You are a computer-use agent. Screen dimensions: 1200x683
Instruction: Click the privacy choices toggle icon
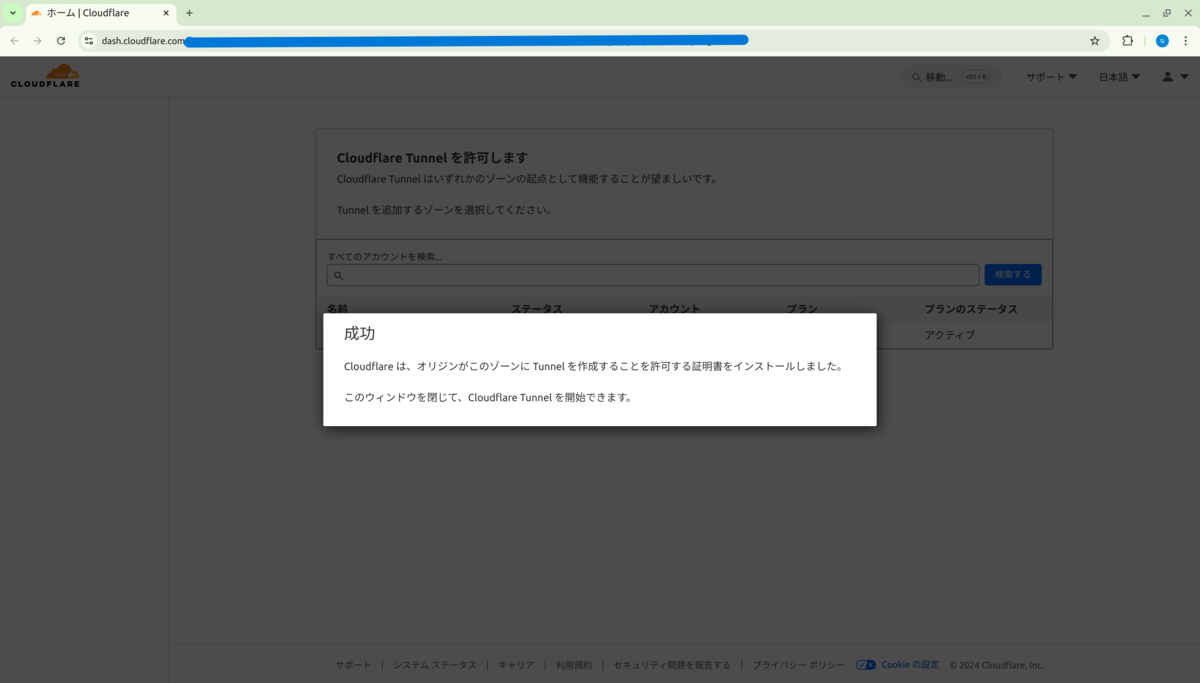[866, 665]
